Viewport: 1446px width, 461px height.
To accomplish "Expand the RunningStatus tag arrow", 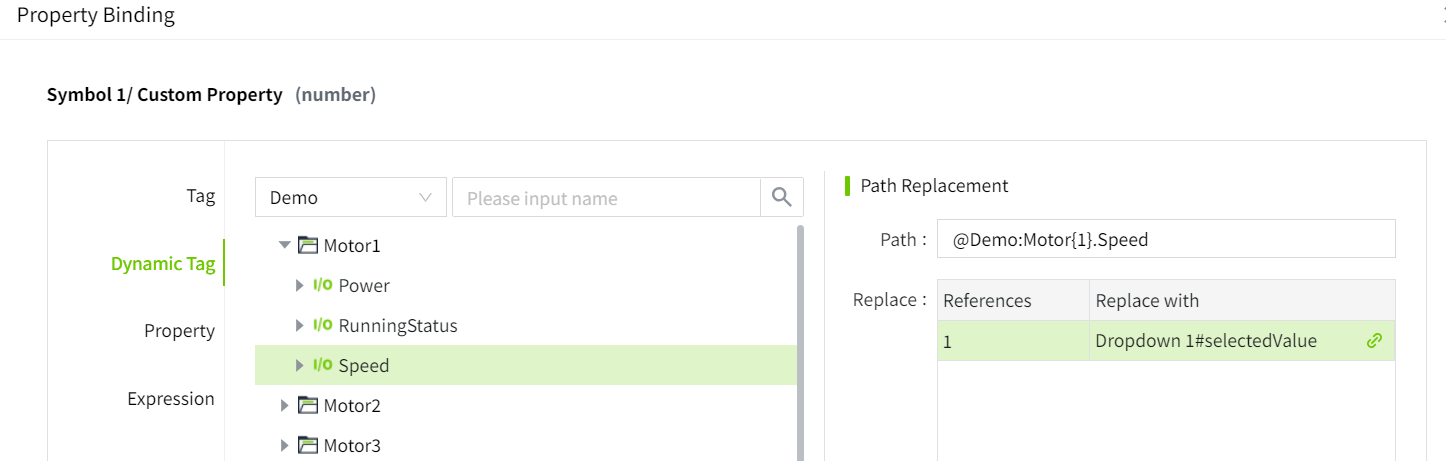I will coord(299,326).
